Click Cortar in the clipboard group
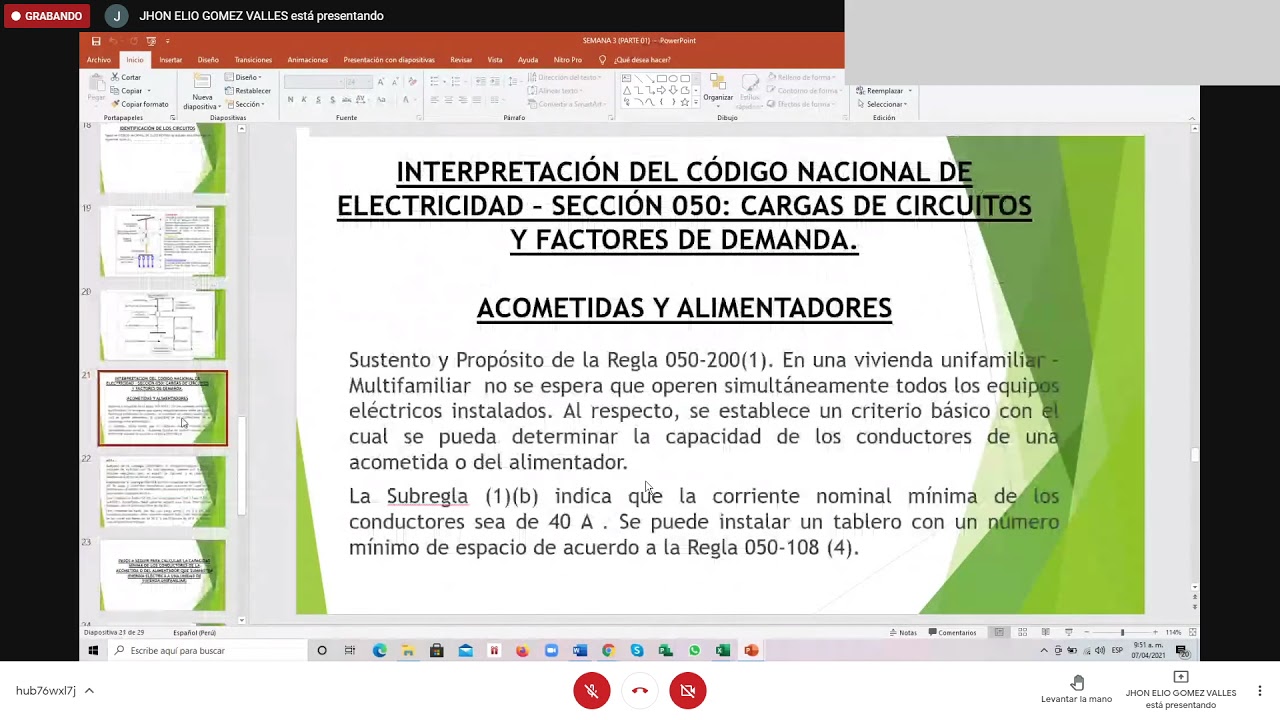 click(126, 77)
